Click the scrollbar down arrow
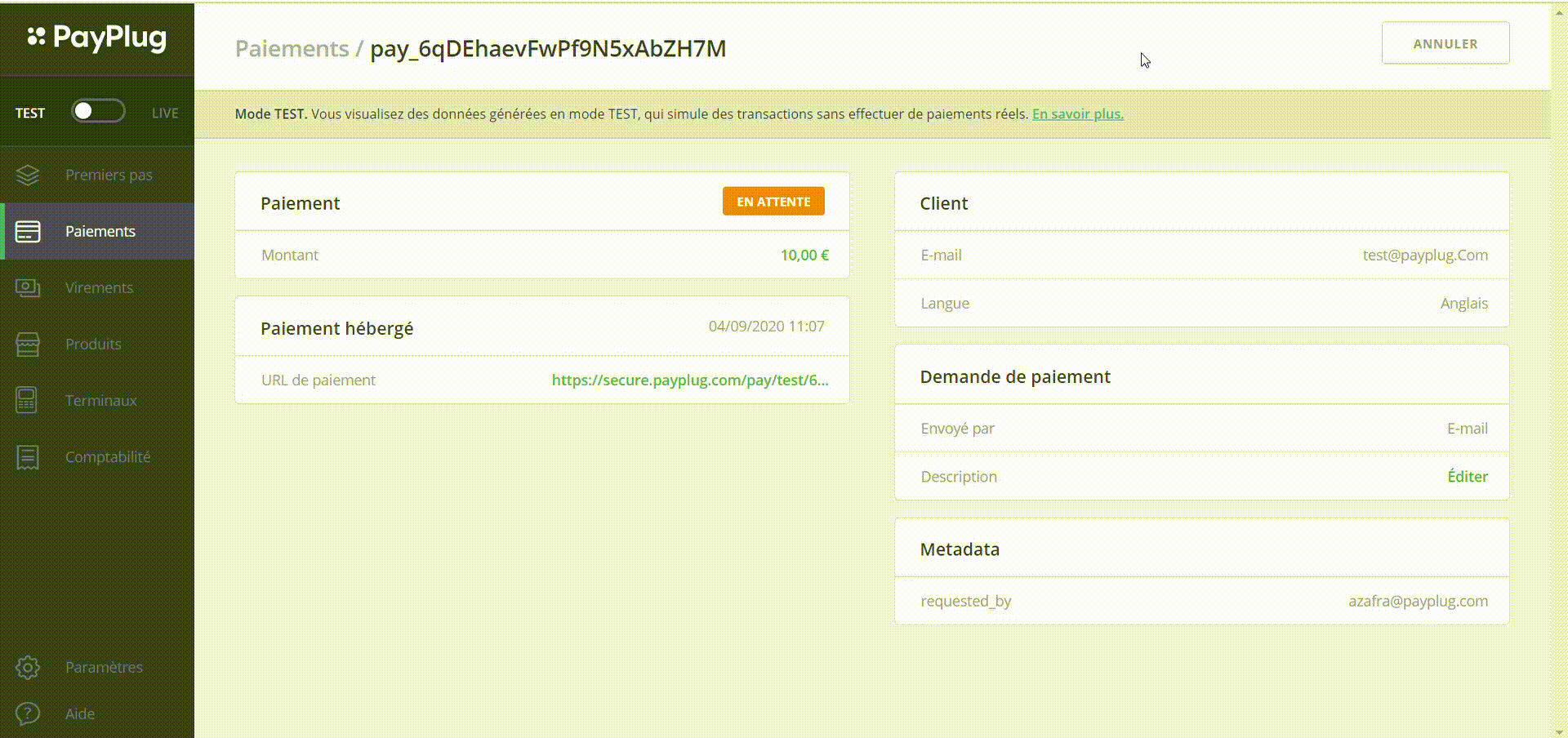 pyautogui.click(x=1560, y=731)
